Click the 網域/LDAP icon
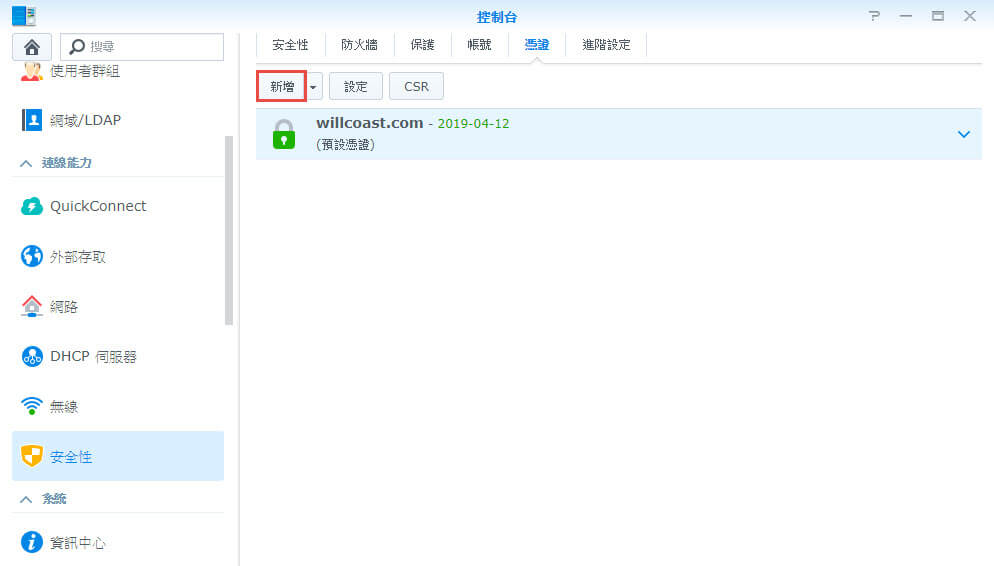The image size is (994, 566). point(32,120)
